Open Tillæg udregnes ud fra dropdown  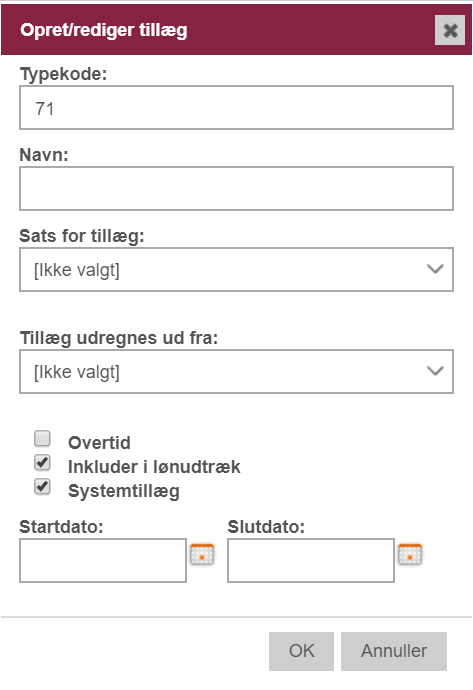(x=236, y=371)
